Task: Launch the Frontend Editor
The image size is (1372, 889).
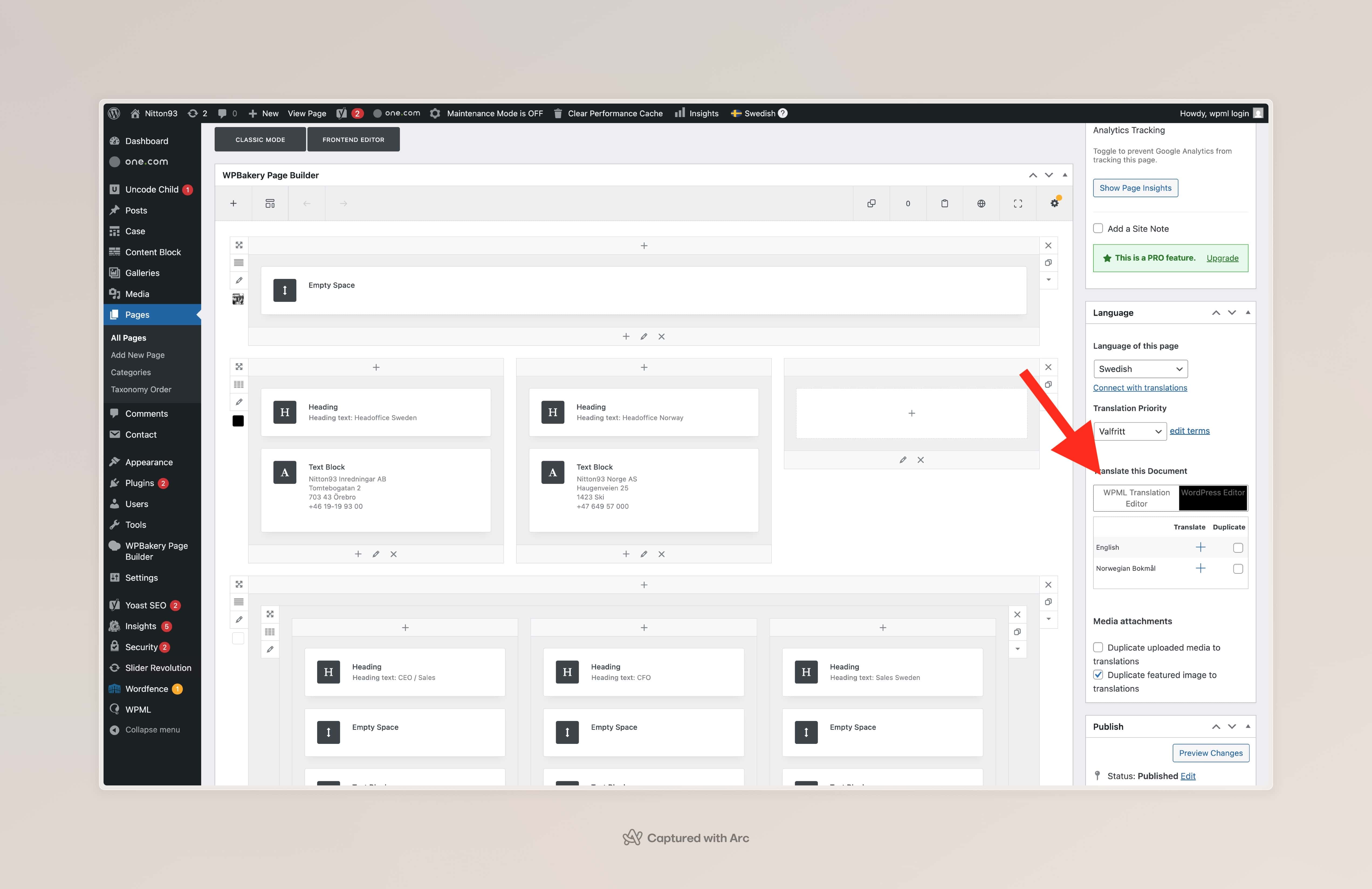Action: coord(353,139)
